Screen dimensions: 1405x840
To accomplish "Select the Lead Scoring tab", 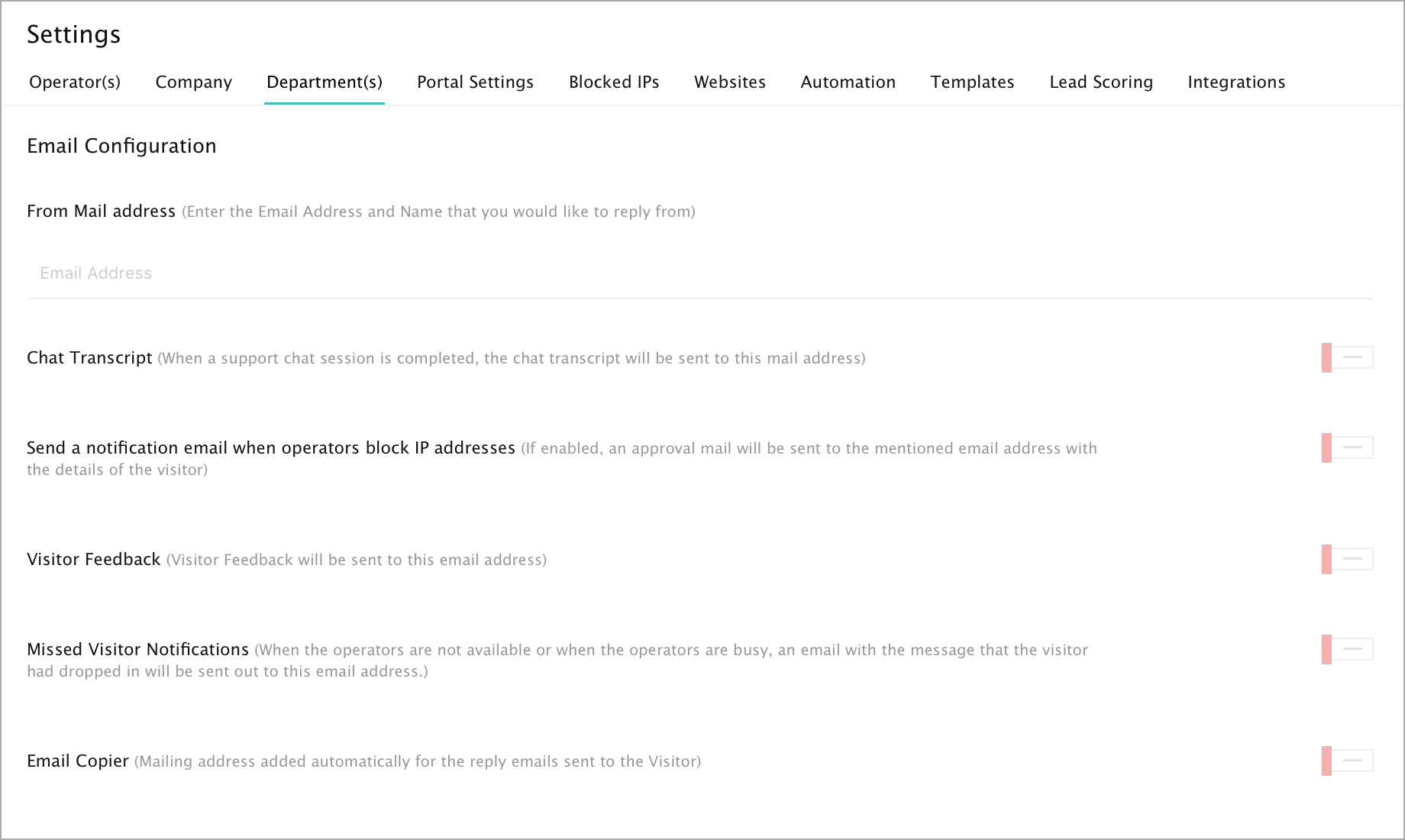I will pos(1101,82).
